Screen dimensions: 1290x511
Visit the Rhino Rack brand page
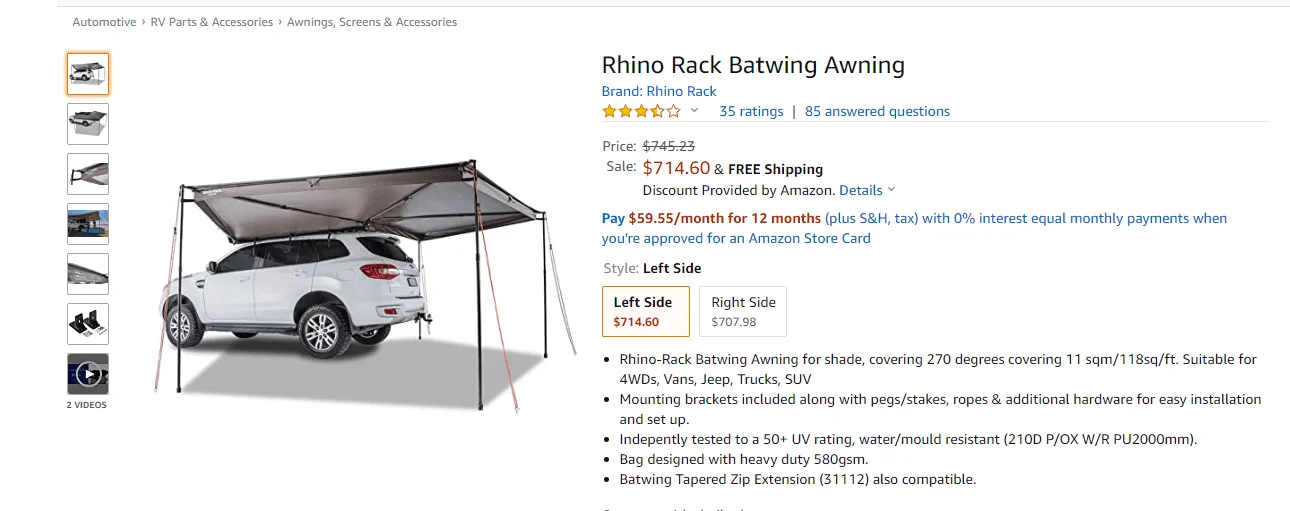[659, 91]
